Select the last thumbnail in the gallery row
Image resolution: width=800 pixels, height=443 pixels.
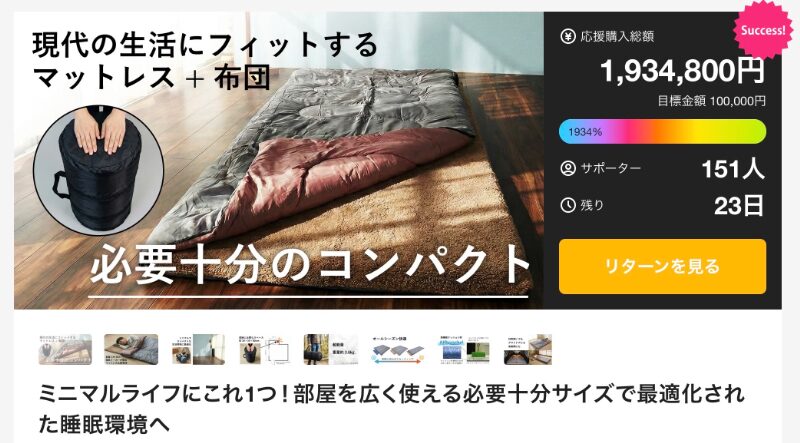[x=528, y=349]
